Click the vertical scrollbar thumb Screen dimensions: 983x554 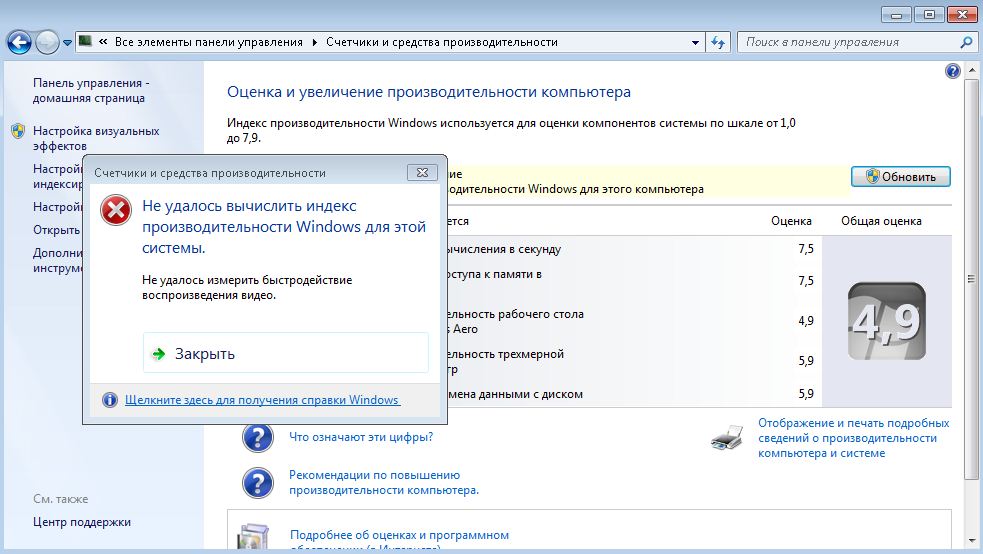click(972, 279)
